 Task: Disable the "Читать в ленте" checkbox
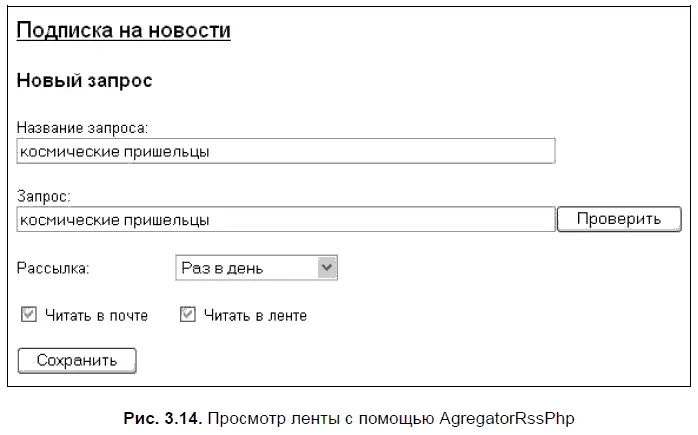click(x=187, y=315)
